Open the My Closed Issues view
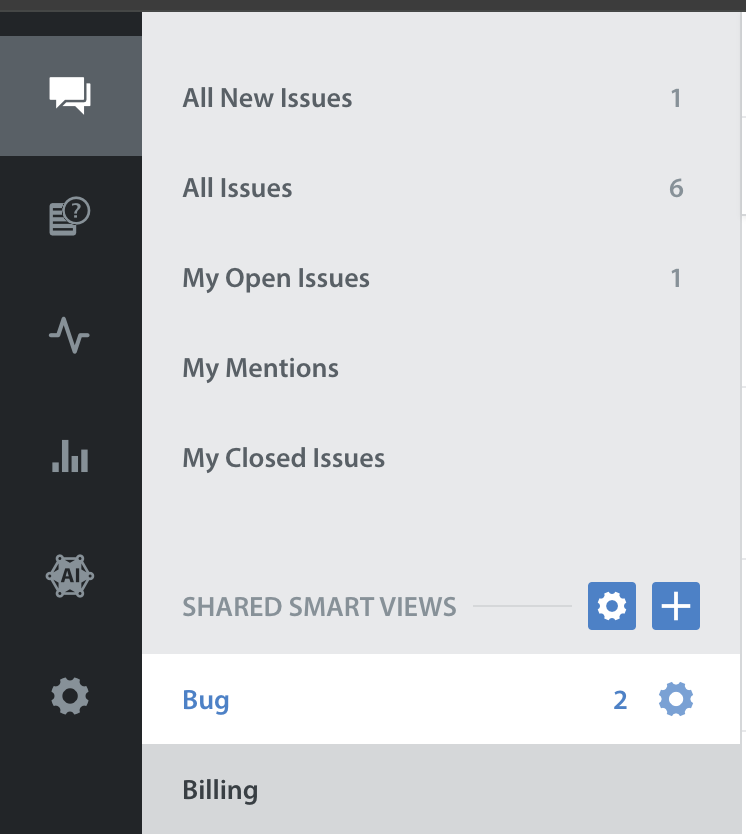Viewport: 746px width, 834px height. tap(441, 458)
